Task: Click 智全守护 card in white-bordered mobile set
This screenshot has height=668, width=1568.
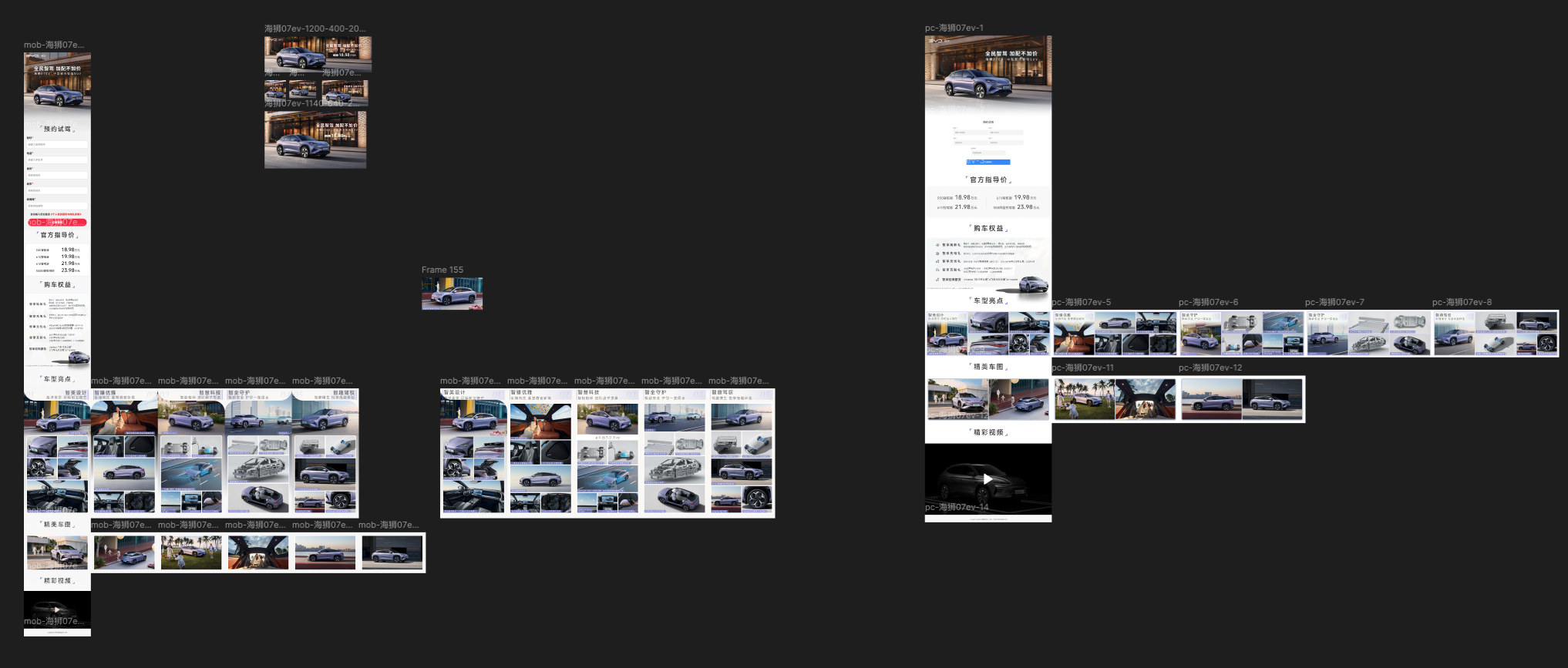Action: tap(675, 452)
